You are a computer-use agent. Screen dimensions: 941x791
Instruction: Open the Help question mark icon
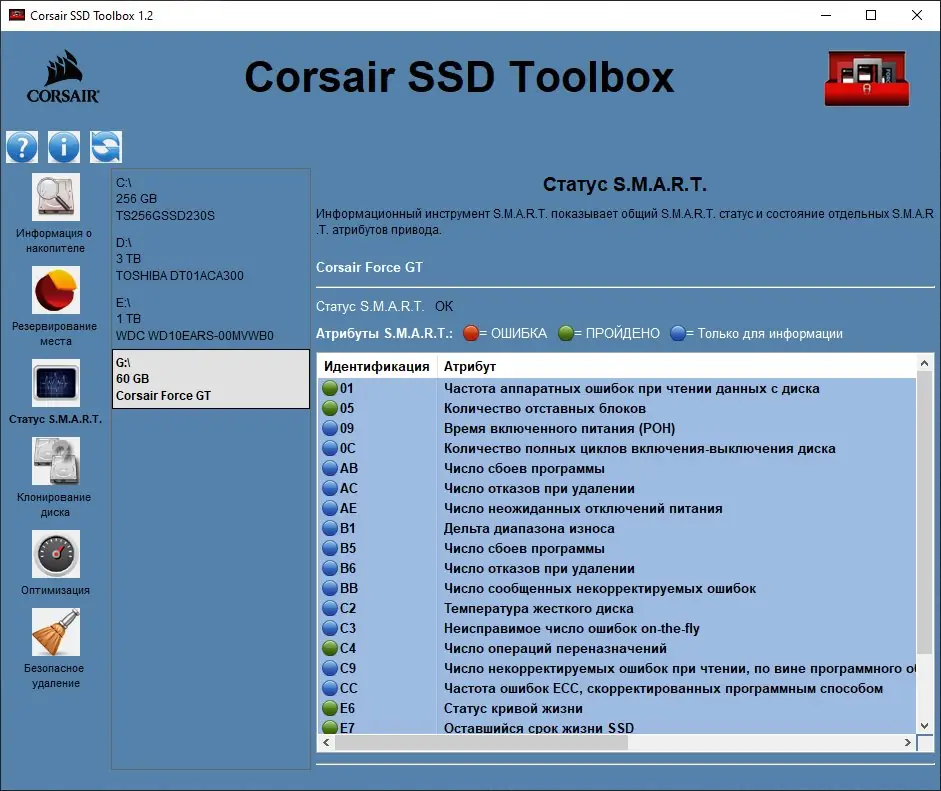(x=22, y=147)
